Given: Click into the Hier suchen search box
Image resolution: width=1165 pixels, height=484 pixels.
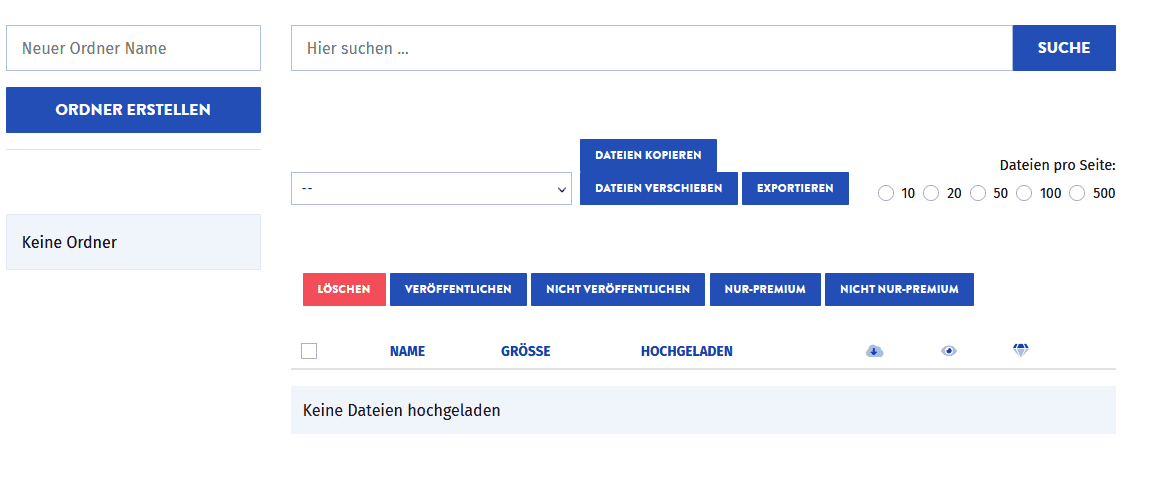Looking at the screenshot, I should (651, 48).
